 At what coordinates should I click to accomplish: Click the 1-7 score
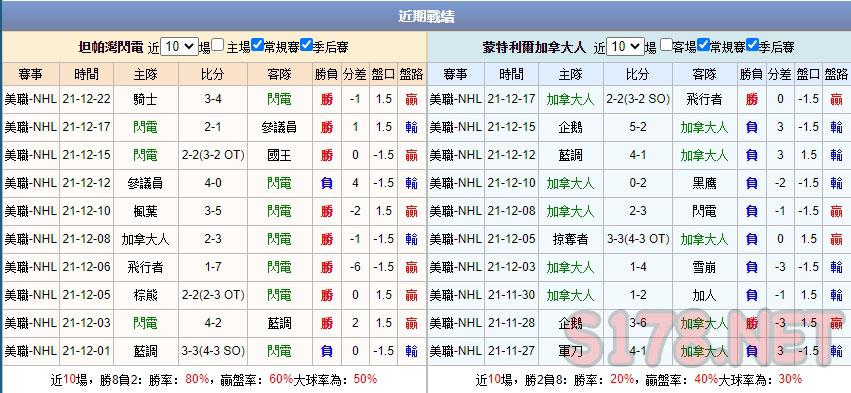(x=213, y=268)
